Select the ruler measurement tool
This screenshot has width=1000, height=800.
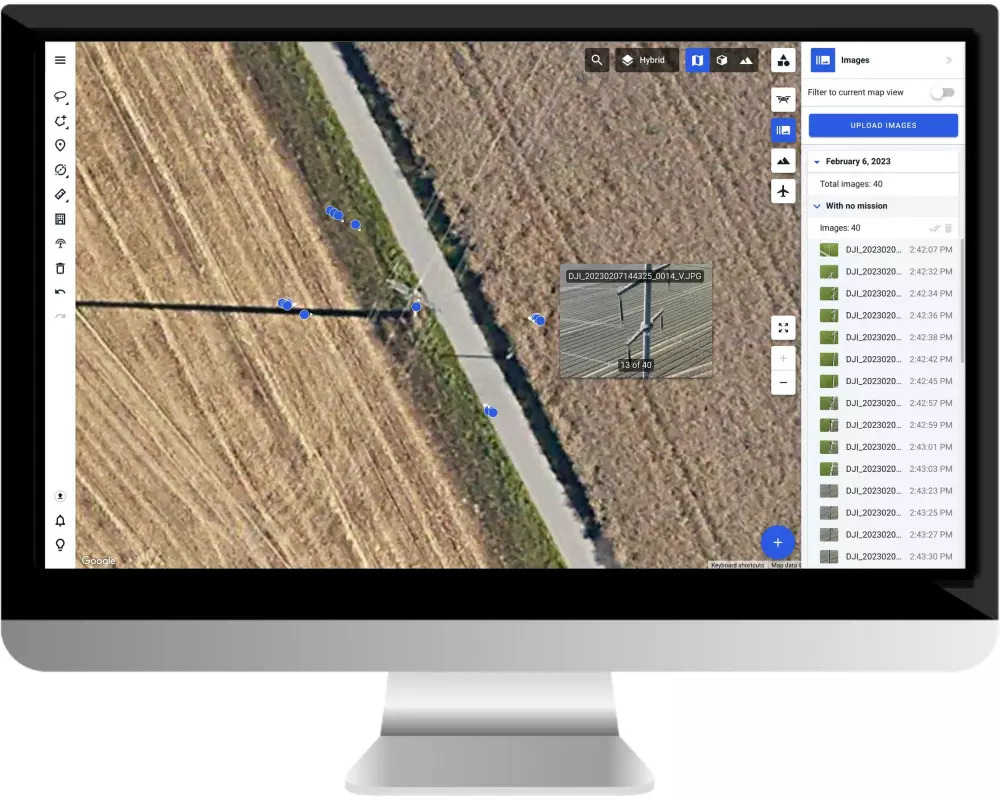coord(60,194)
